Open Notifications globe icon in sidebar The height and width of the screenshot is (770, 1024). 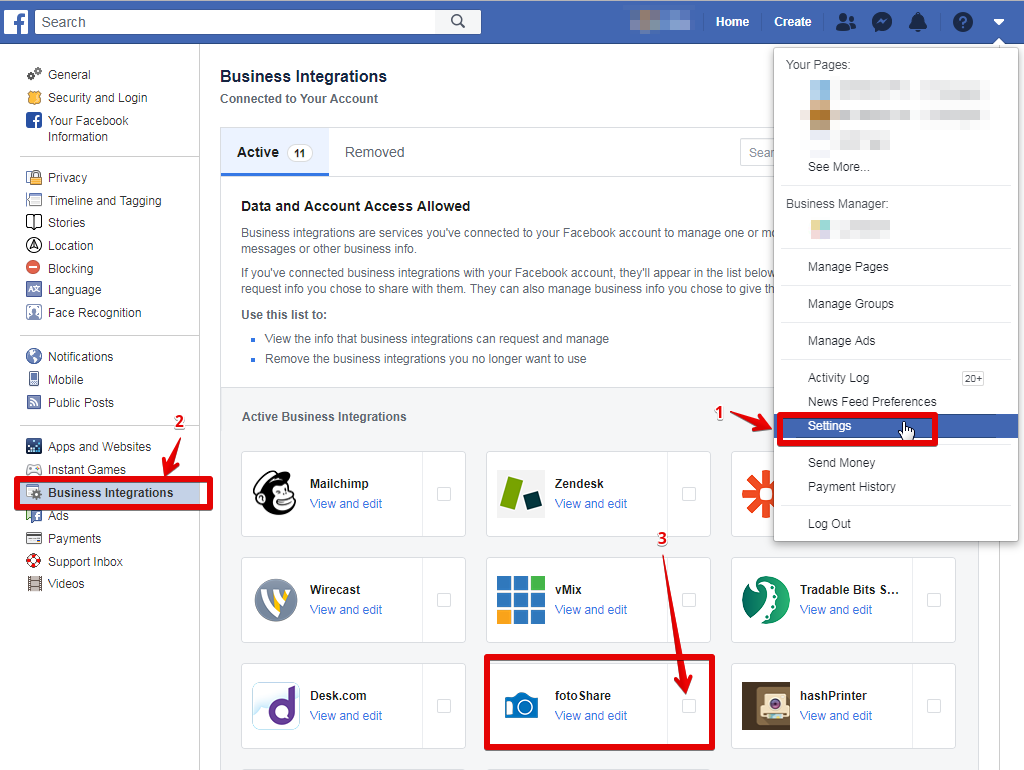point(34,356)
